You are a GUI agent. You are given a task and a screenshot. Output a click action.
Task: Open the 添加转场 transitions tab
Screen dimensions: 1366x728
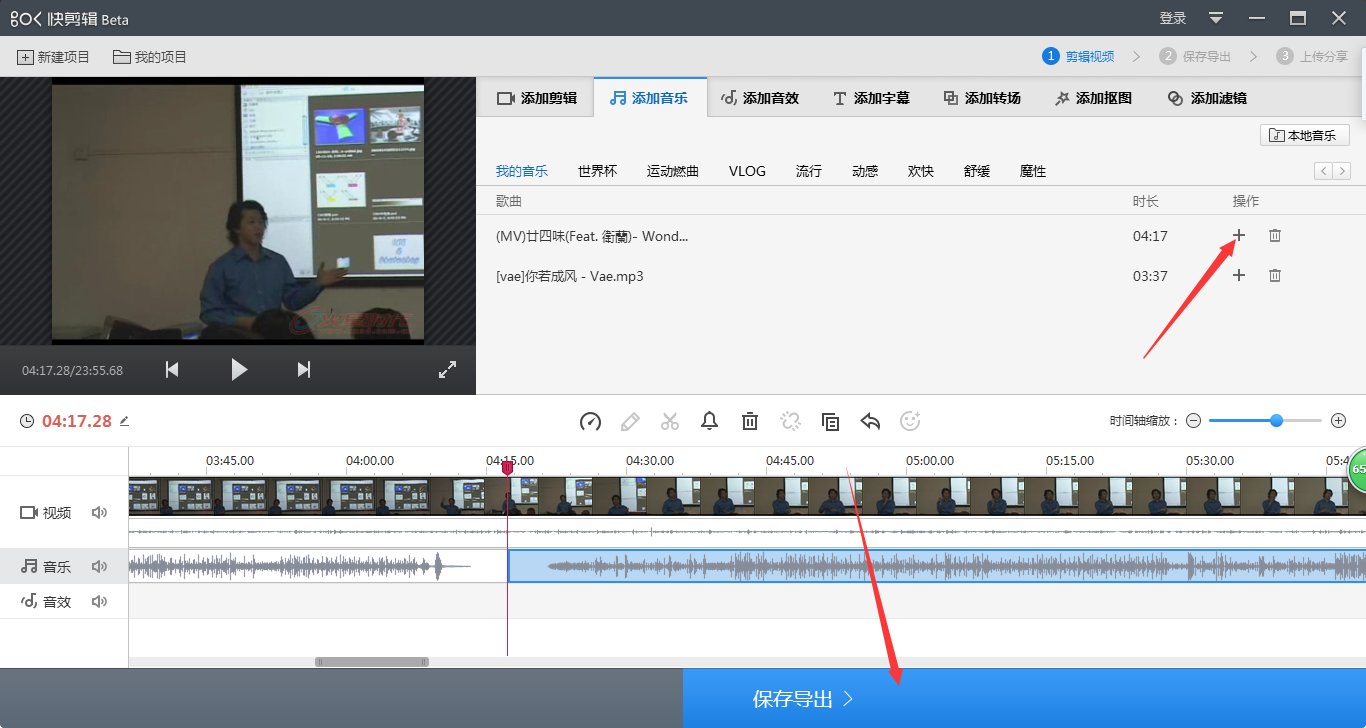pyautogui.click(x=981, y=97)
